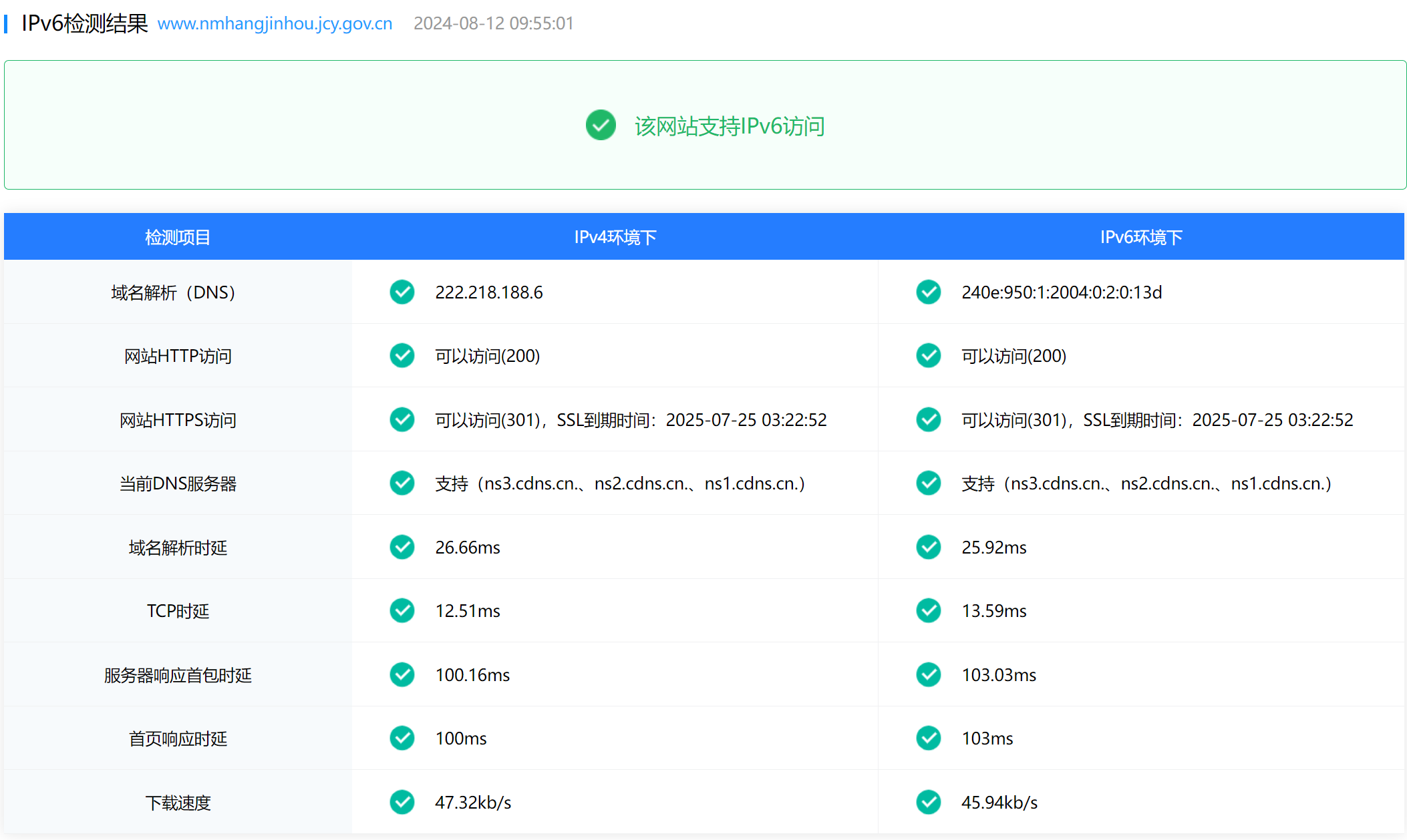Viewport: 1407px width, 840px height.
Task: Click the IPv6 homepage response check icon
Action: coord(929,738)
